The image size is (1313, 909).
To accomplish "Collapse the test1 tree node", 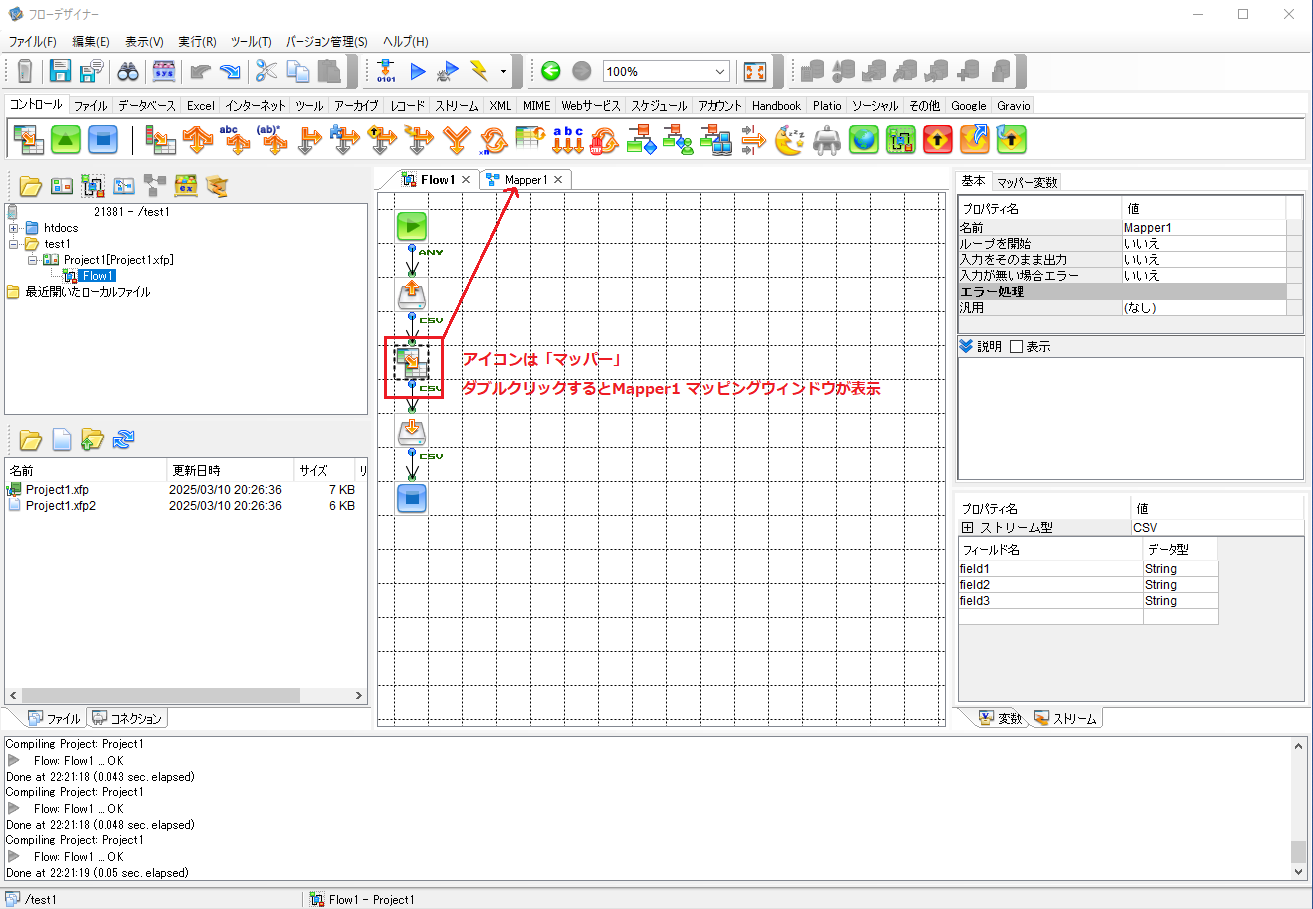I will (13, 244).
